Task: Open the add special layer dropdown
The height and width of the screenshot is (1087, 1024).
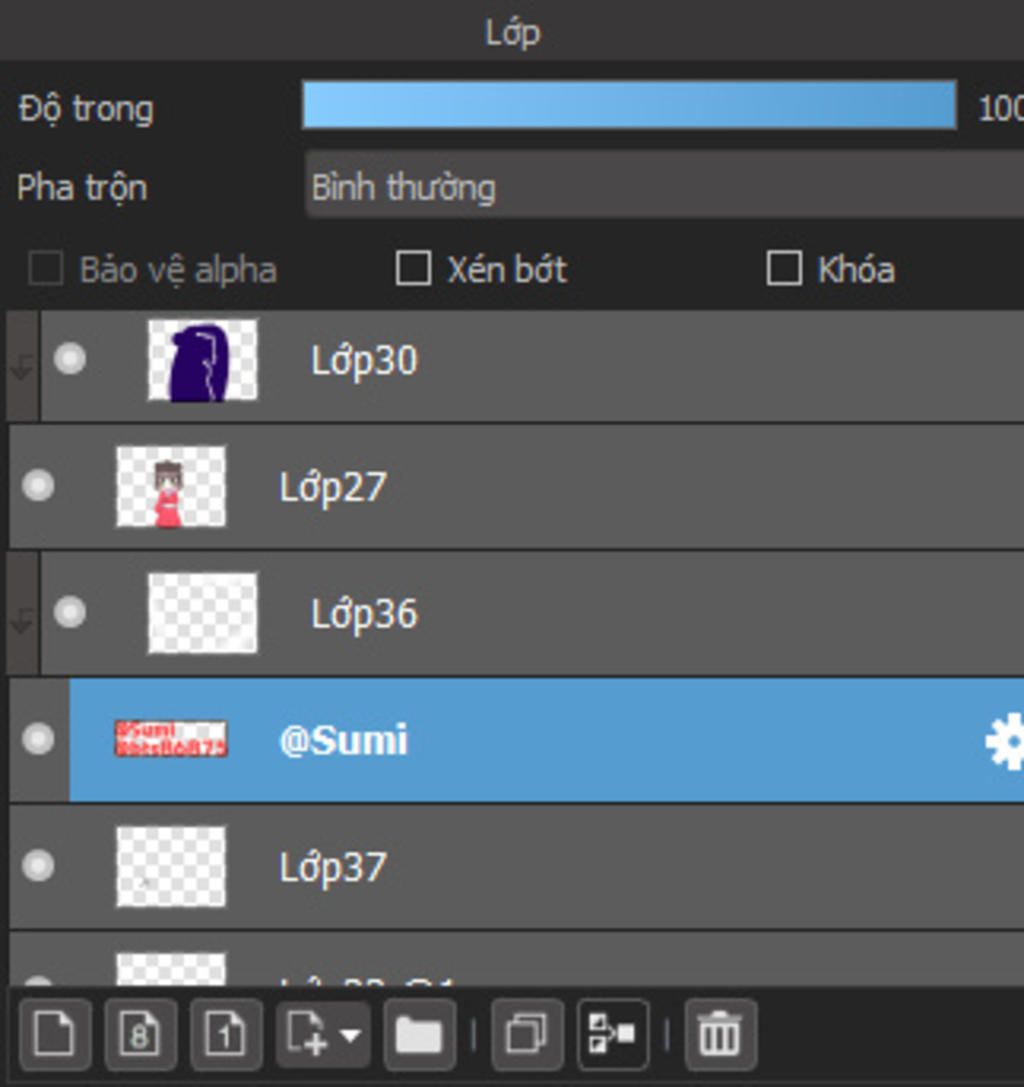Action: [323, 1035]
